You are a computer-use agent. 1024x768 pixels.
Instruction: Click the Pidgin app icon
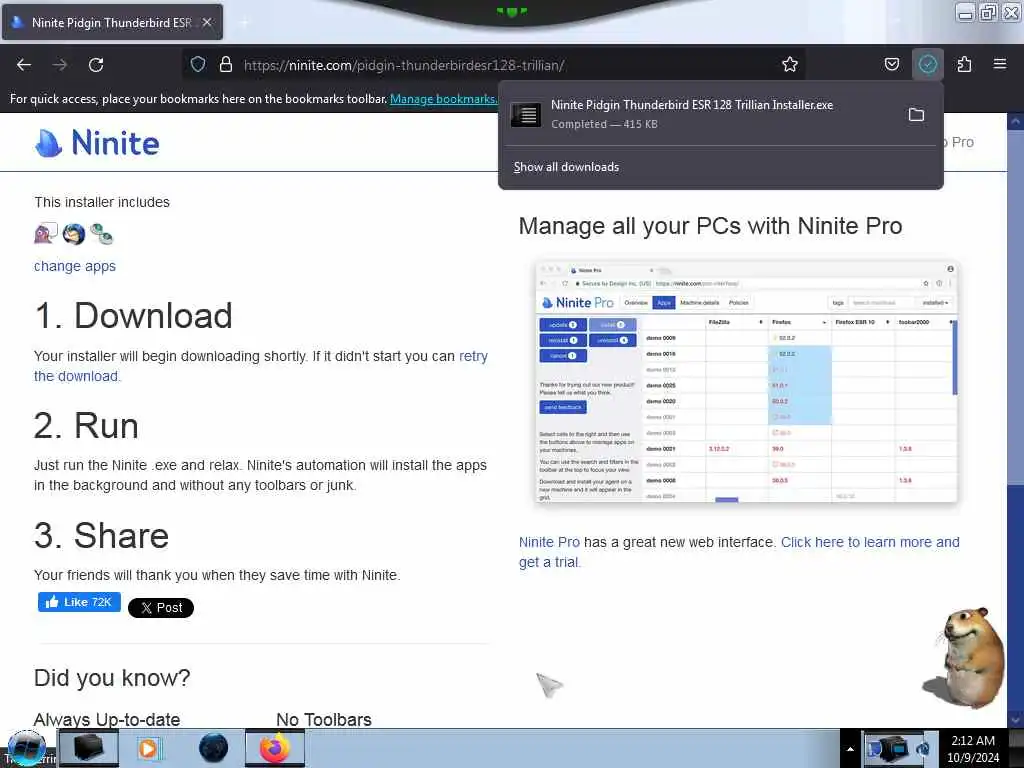45,233
